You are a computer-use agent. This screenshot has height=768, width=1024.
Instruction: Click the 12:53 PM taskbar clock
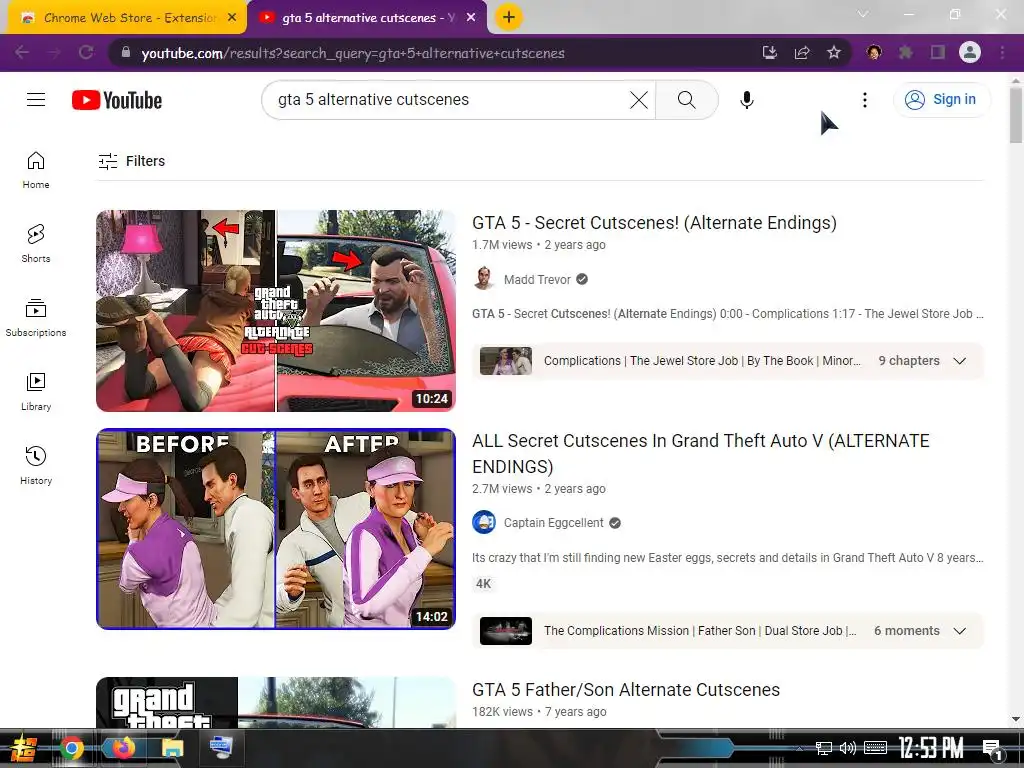coord(931,748)
